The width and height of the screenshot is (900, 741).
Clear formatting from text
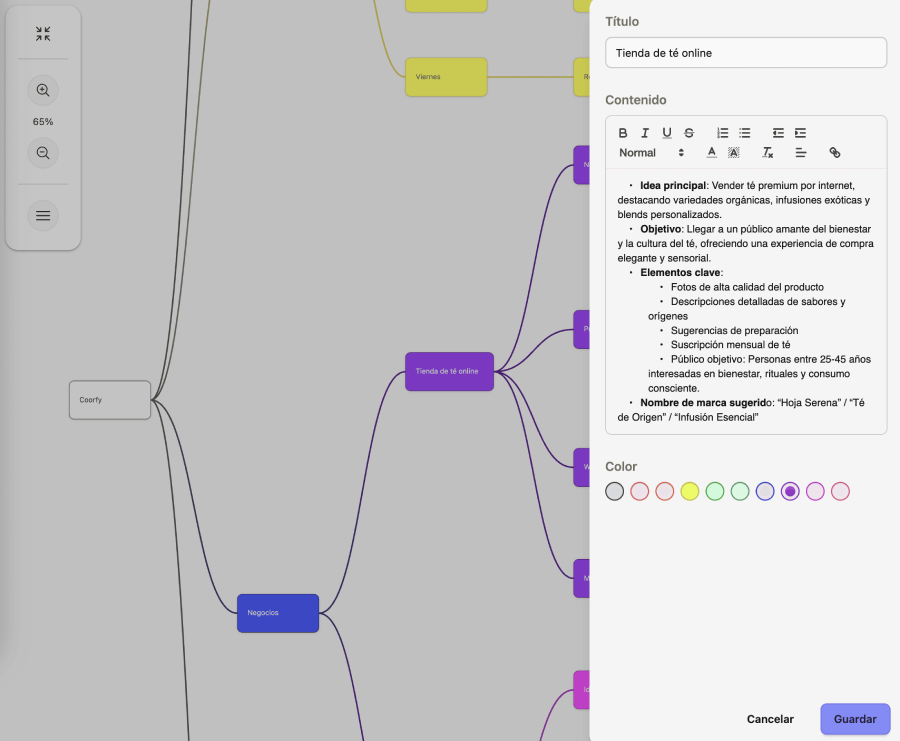pos(768,153)
